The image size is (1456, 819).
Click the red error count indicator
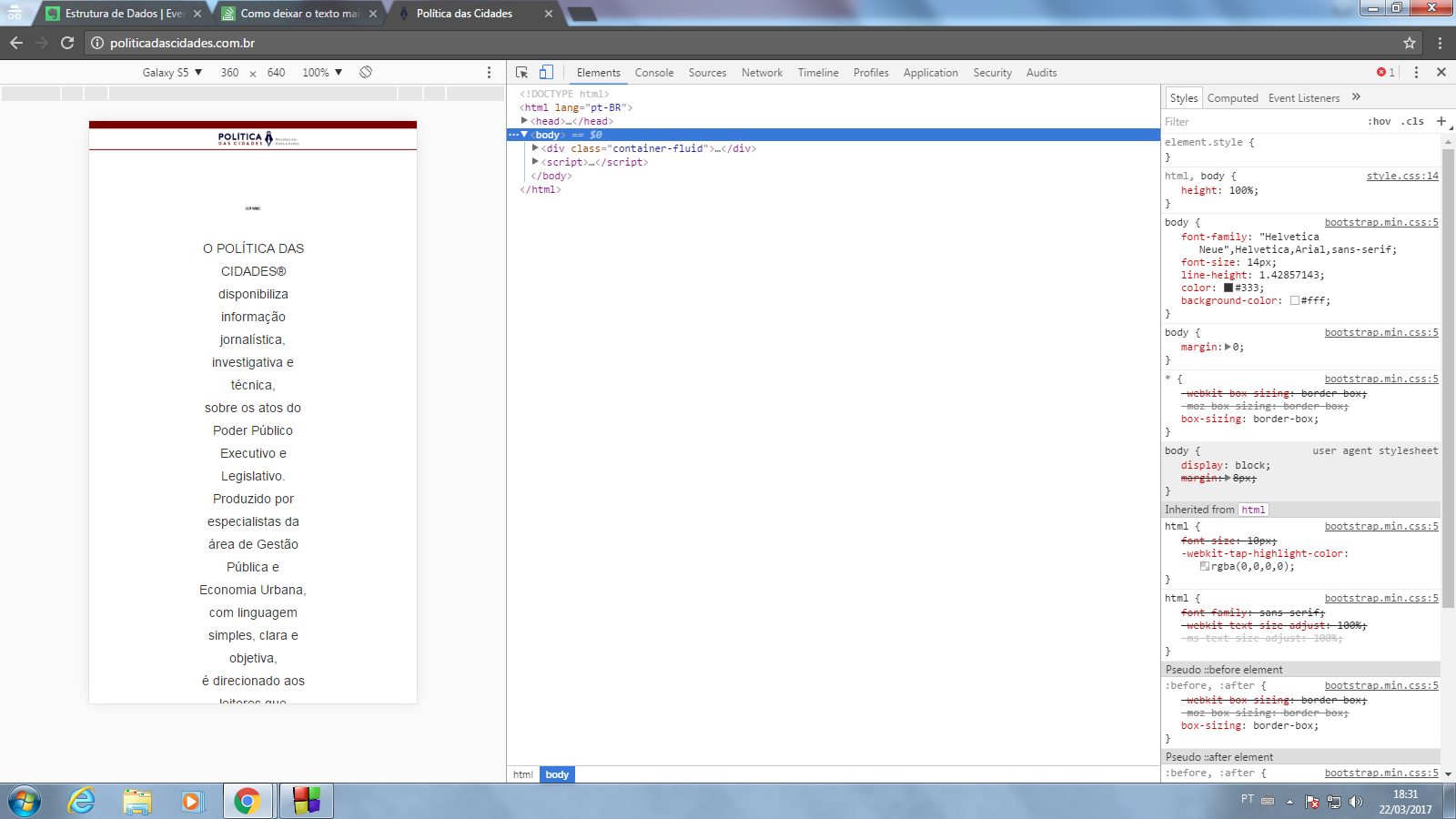point(1386,72)
